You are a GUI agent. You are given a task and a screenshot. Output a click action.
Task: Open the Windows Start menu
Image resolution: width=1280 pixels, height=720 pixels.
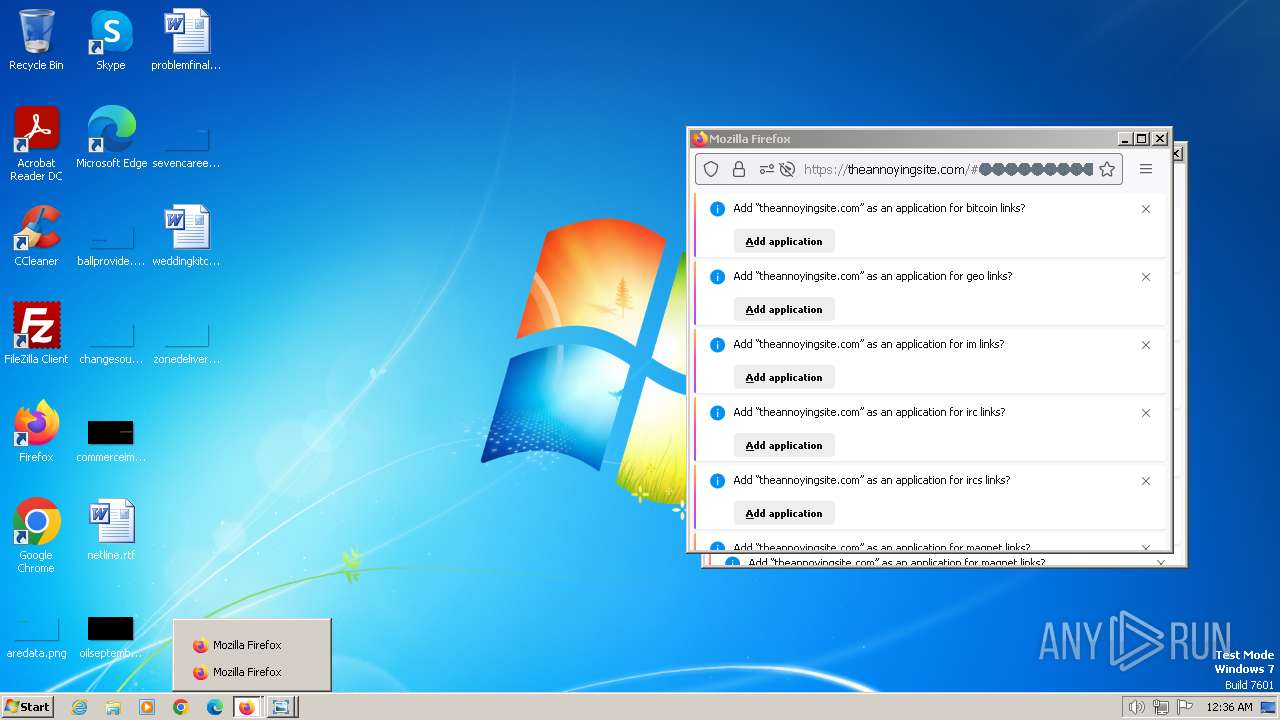(27, 706)
